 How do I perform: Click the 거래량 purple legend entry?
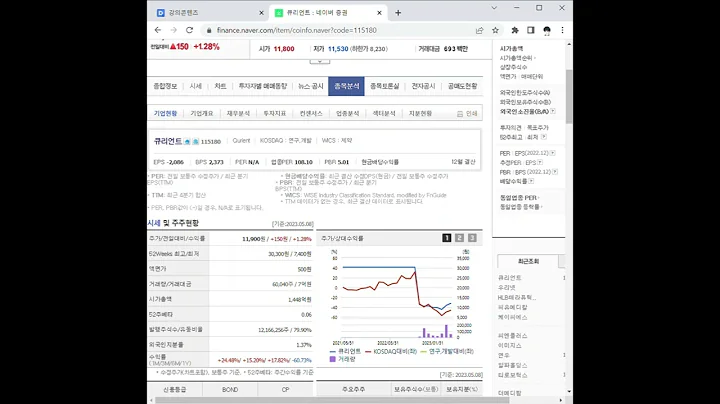[343, 359]
